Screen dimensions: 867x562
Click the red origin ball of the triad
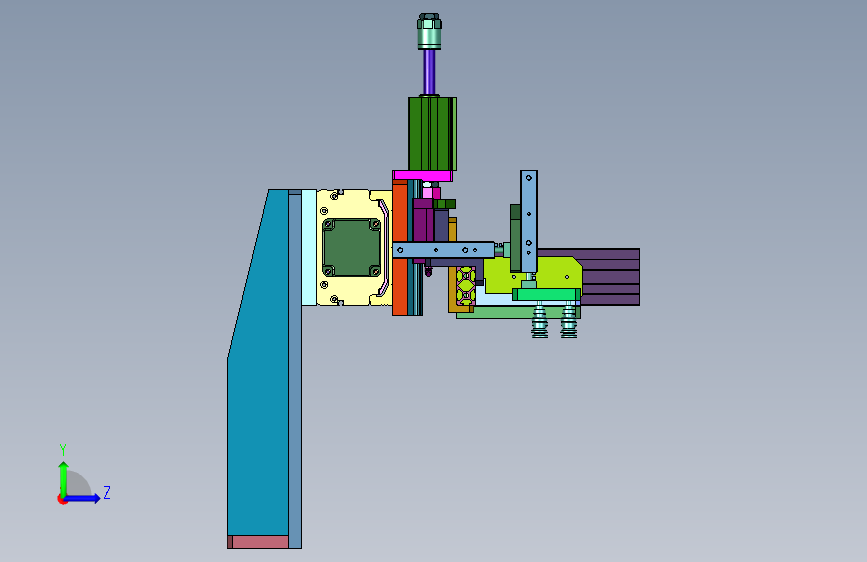tap(62, 499)
